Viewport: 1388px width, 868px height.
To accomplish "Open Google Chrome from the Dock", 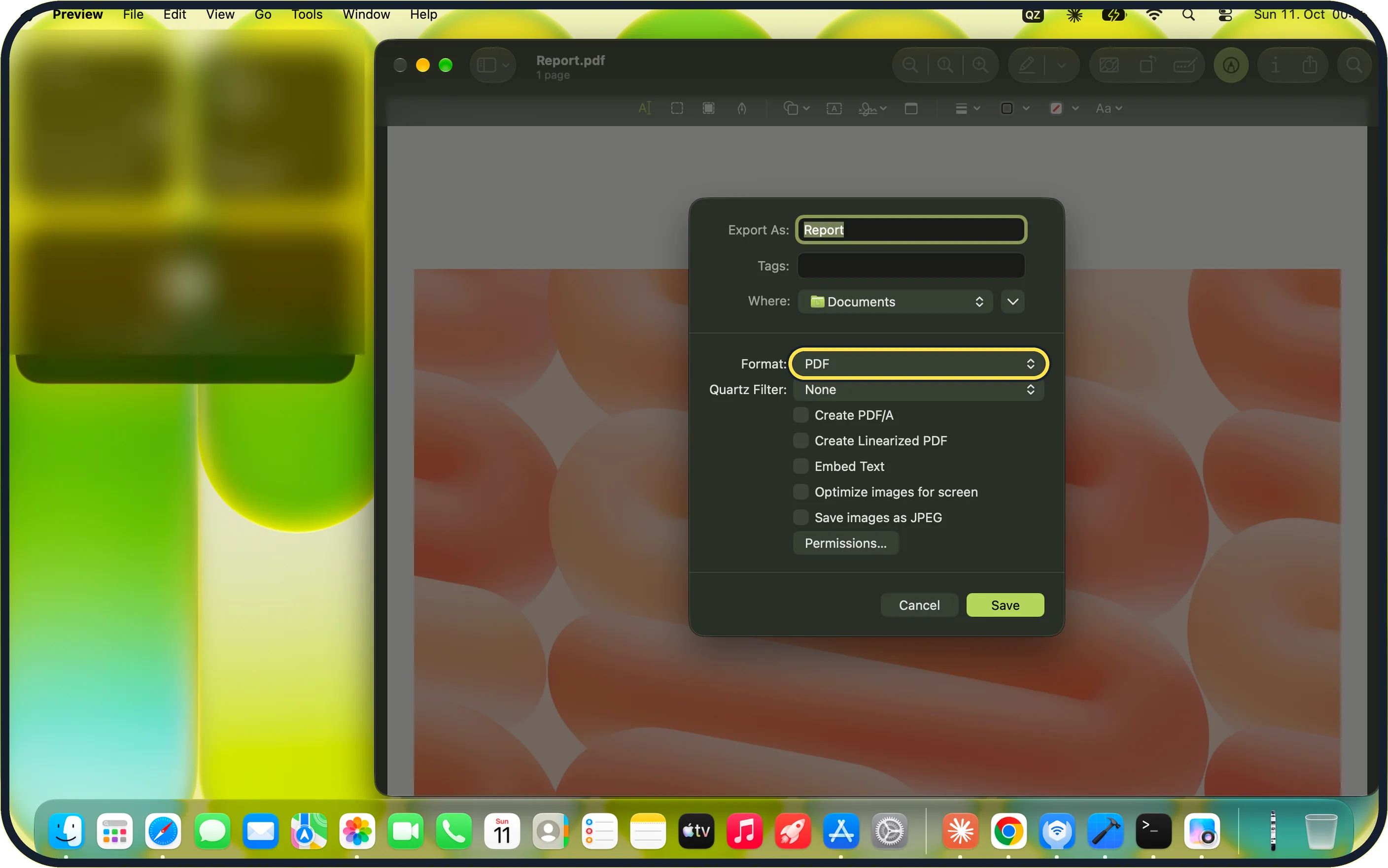I will 1008,831.
